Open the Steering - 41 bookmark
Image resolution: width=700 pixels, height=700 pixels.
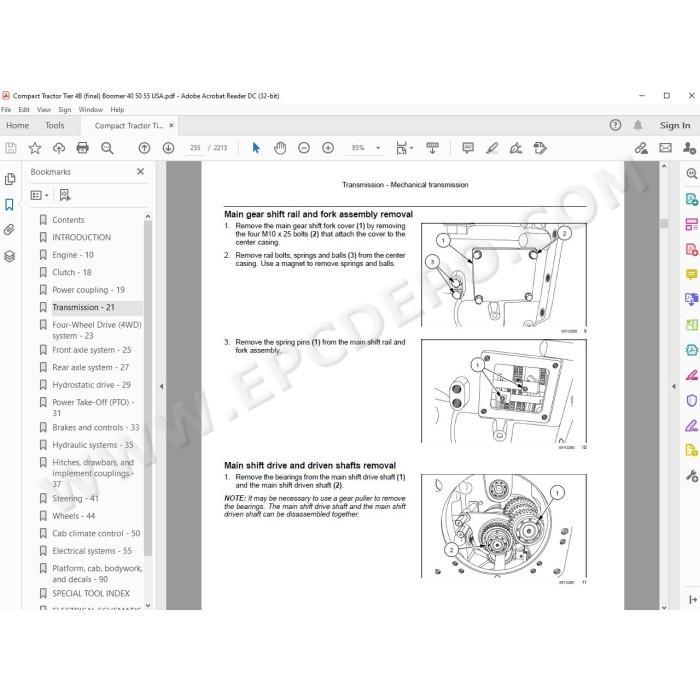[x=75, y=499]
